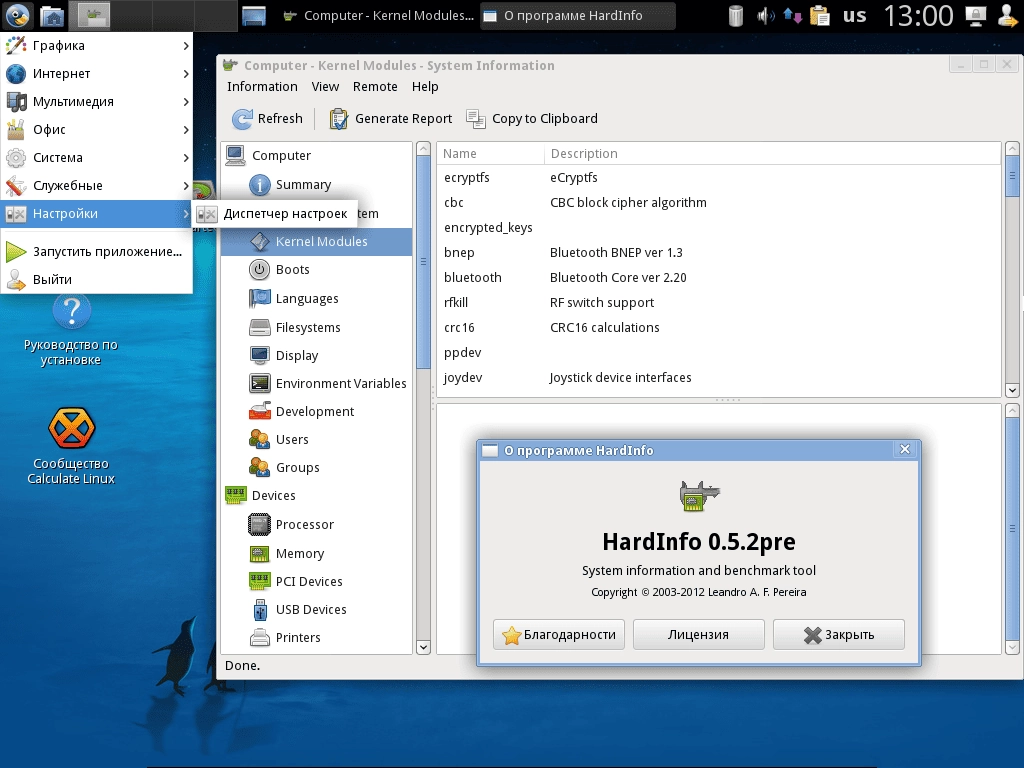Select Devices category icon
The width and height of the screenshot is (1024, 768).
(235, 495)
